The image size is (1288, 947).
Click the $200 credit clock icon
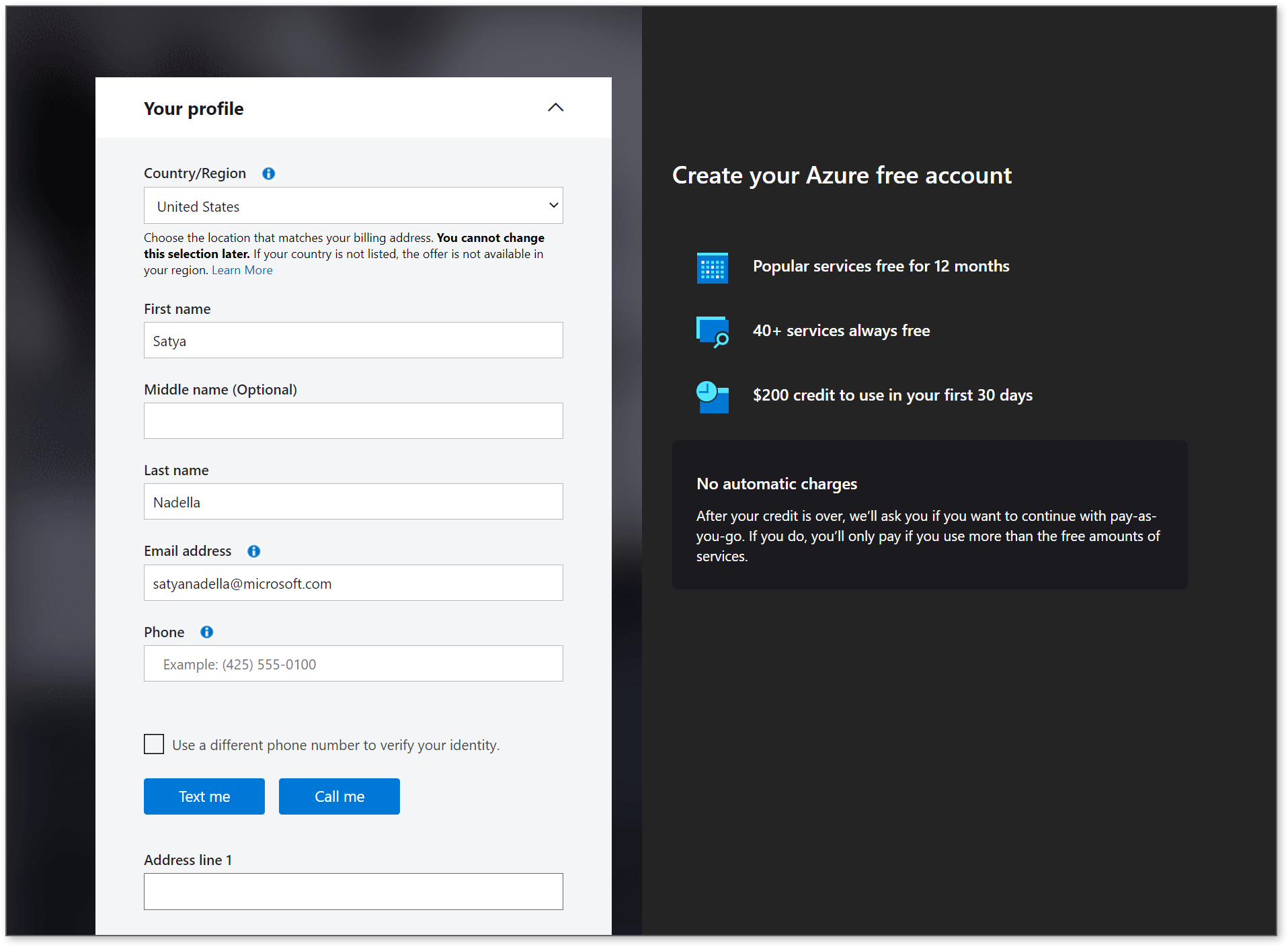tap(713, 397)
